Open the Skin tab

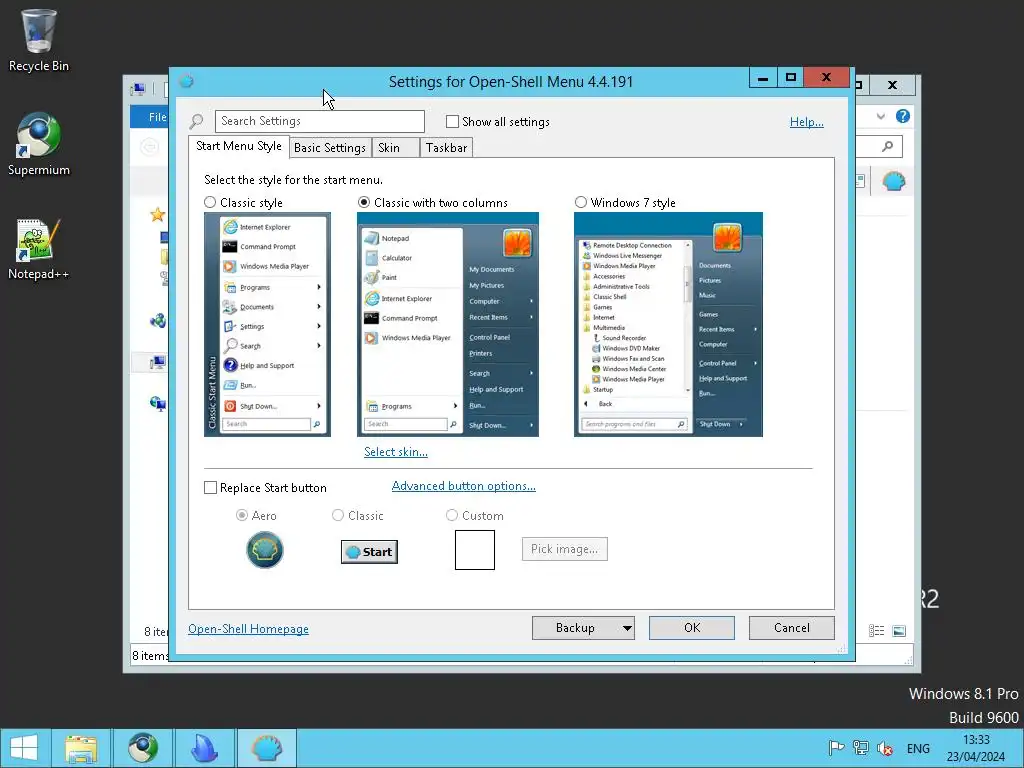395,148
